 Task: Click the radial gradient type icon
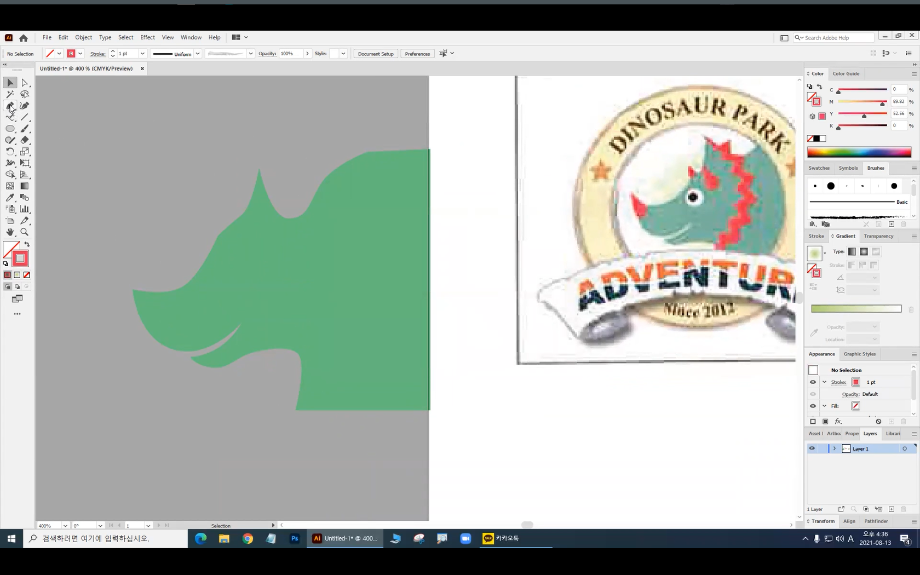[863, 251]
